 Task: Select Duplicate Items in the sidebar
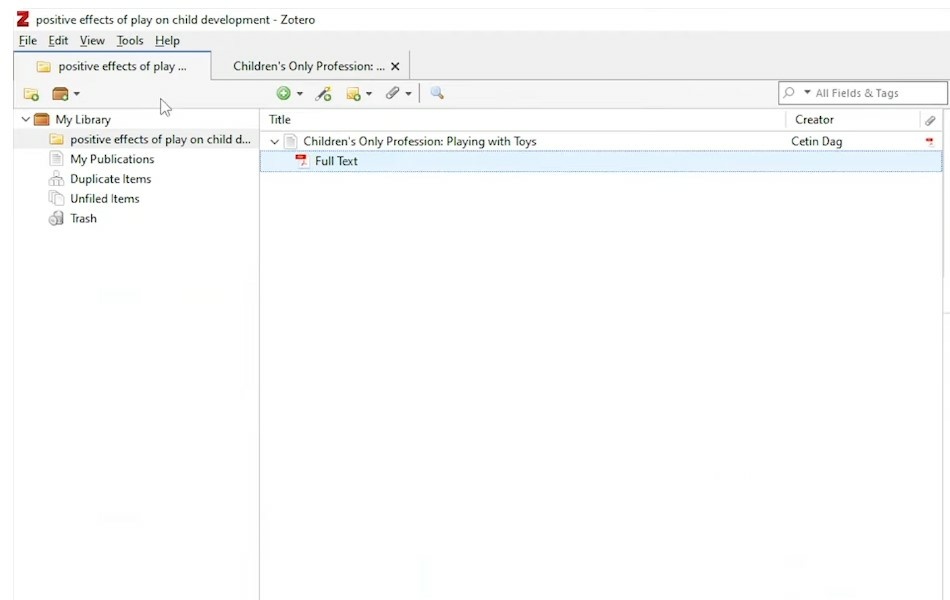click(110, 179)
